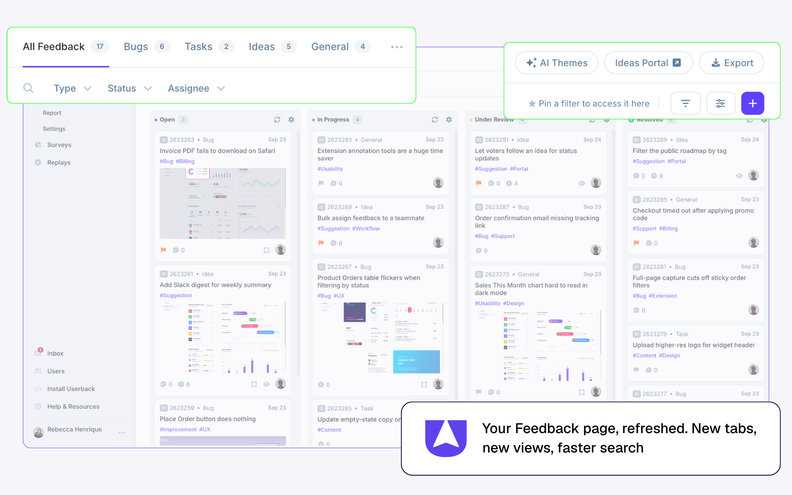Click grey flag on Extension annotation tools card
The image size is (792, 495).
(x=321, y=183)
